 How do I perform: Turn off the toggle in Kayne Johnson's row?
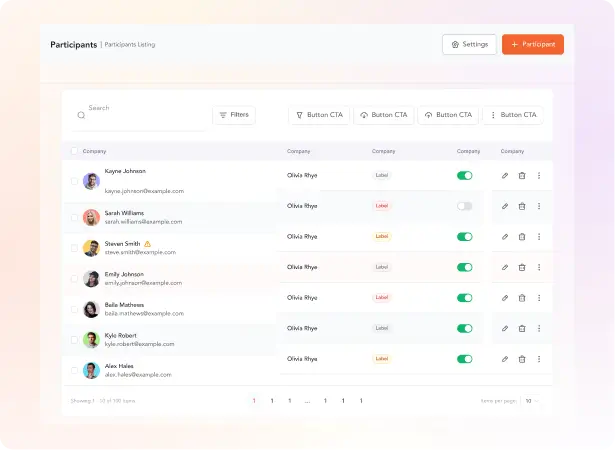click(464, 176)
